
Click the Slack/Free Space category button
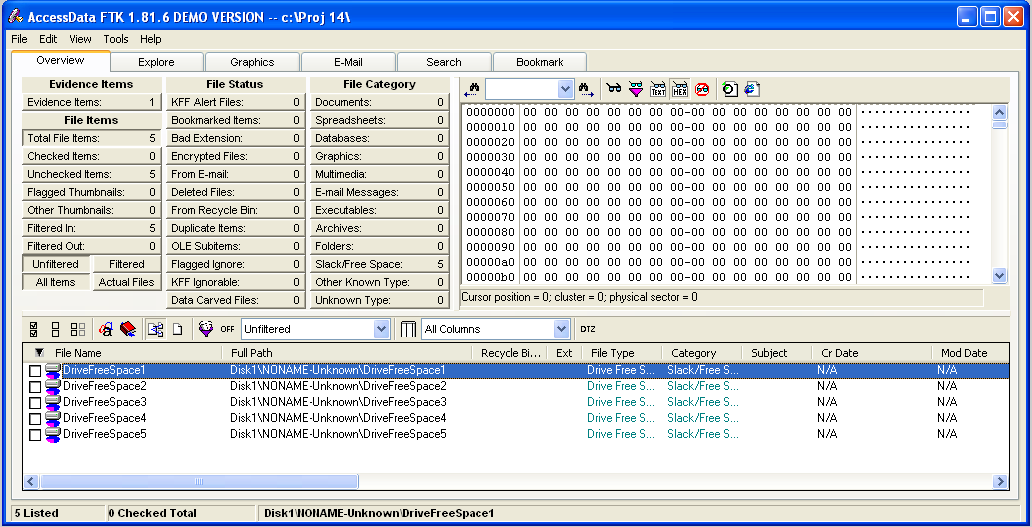coord(379,264)
